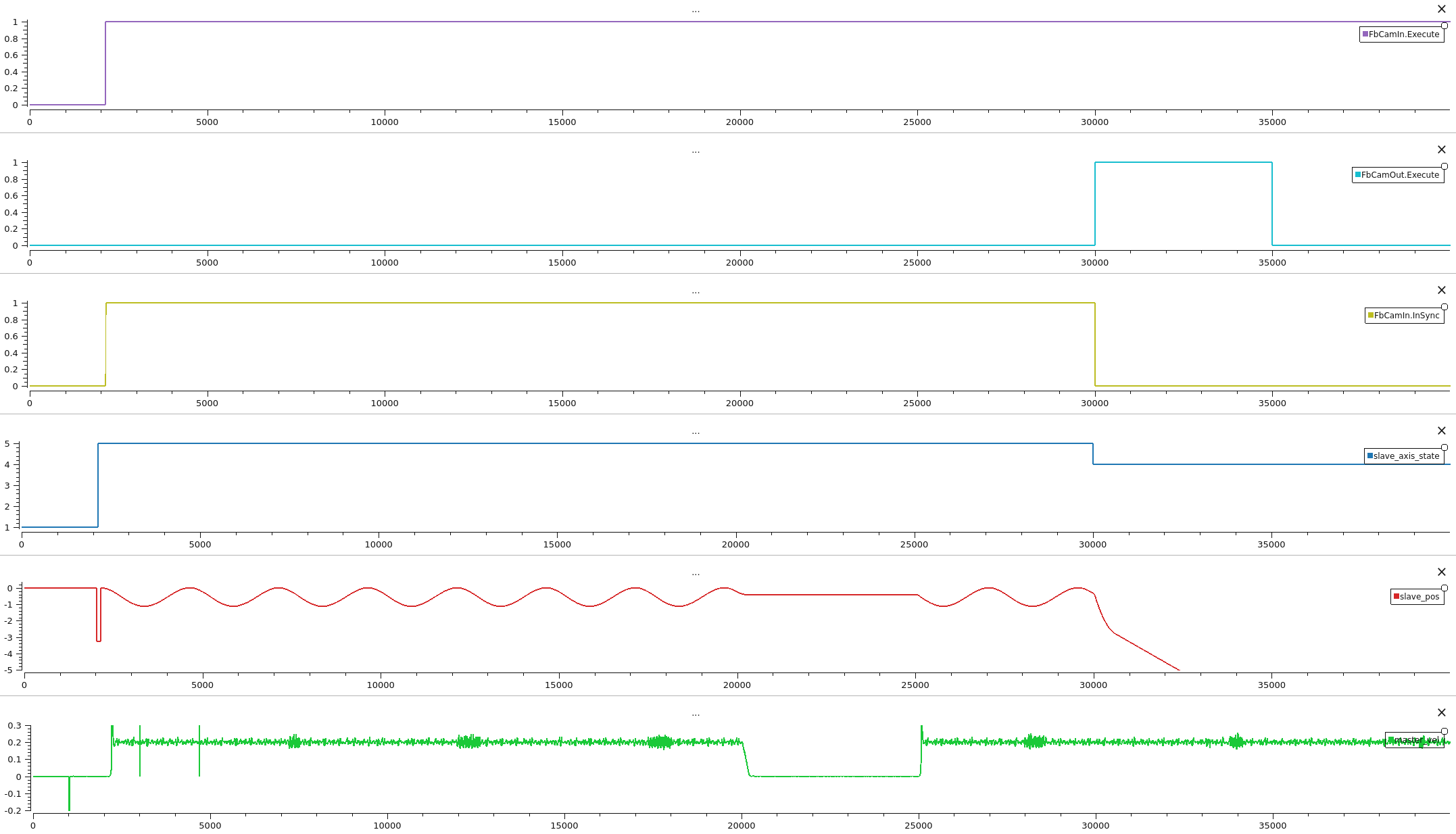Close the slave_axis_state chart panel
The height and width of the screenshot is (834, 1456).
click(x=1441, y=431)
